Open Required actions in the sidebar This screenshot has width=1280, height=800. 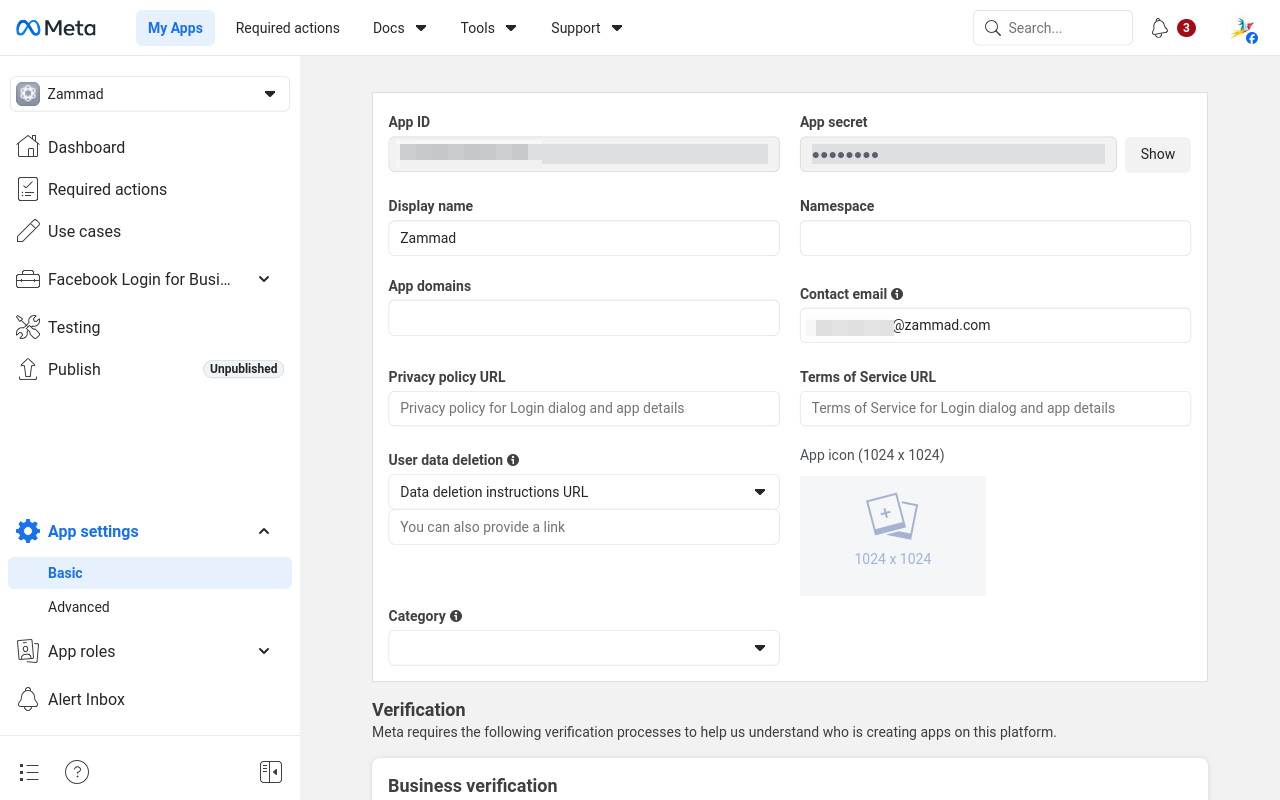pos(150,189)
